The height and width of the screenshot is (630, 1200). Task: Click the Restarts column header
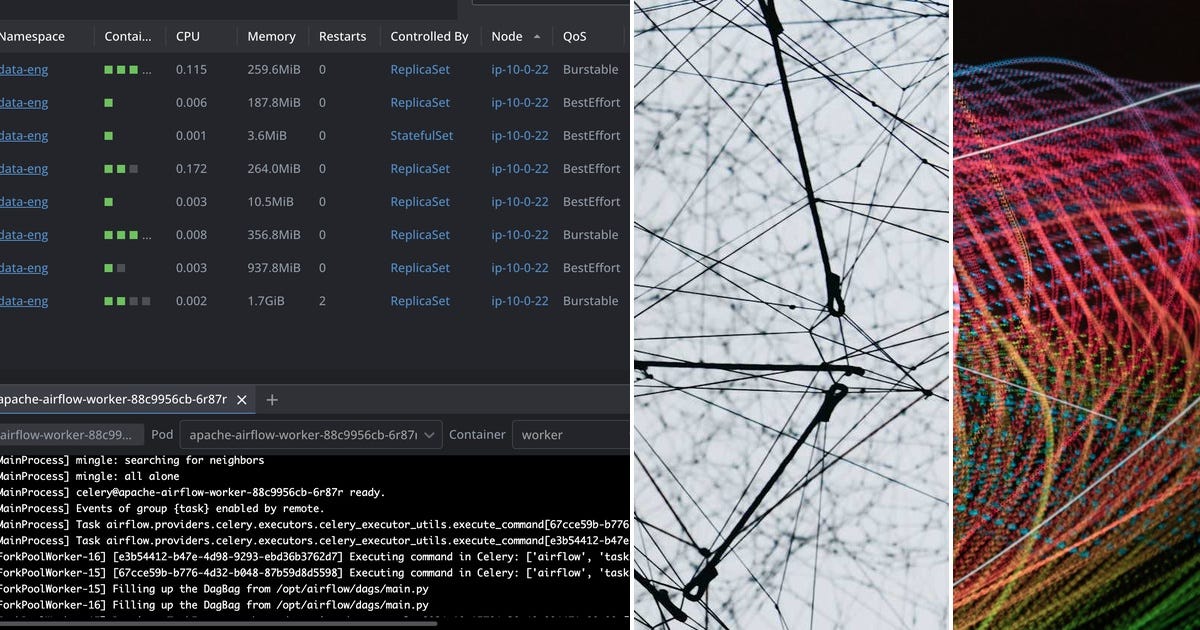click(342, 36)
